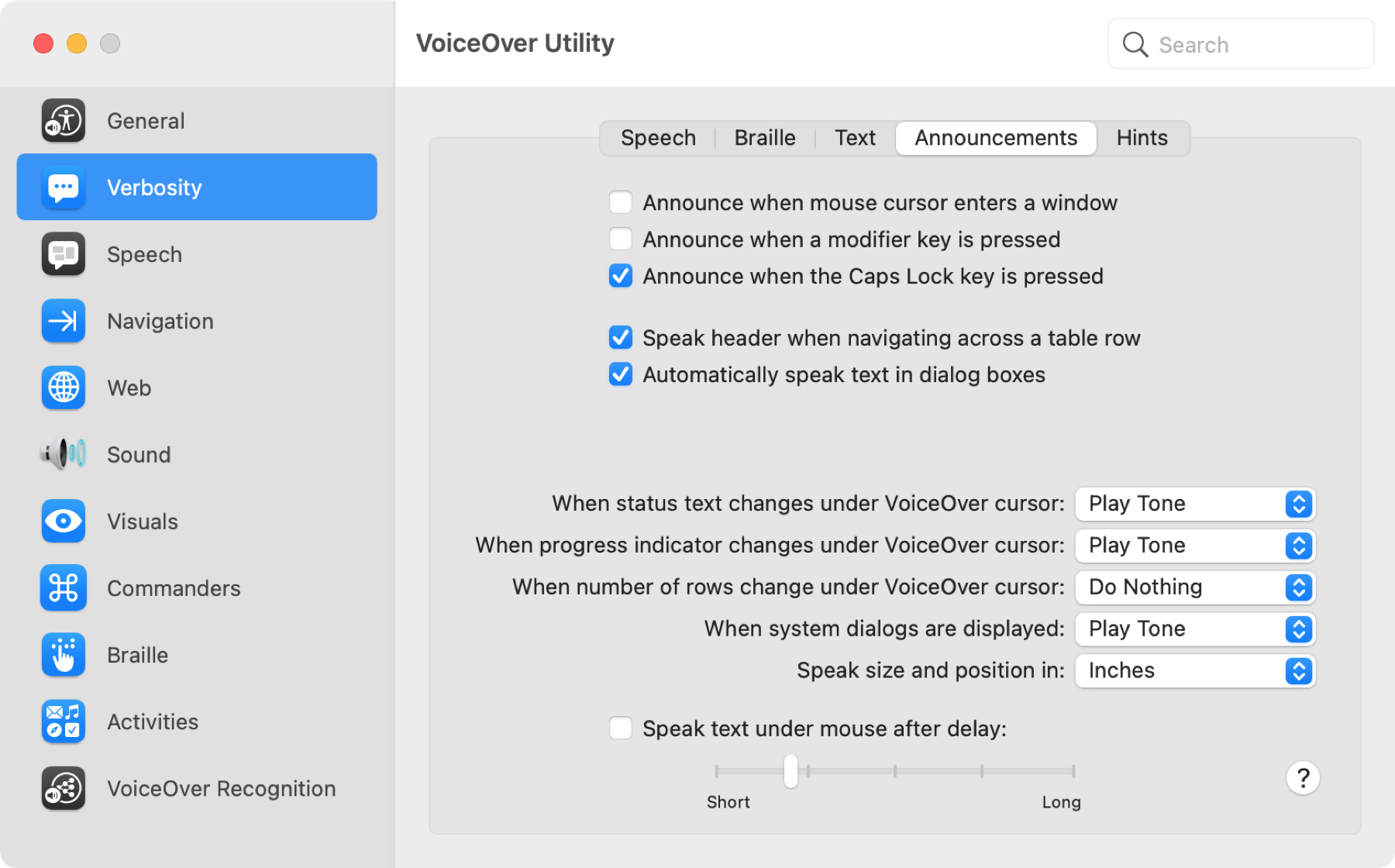This screenshot has height=868, width=1395.
Task: Select the Speech bubble icon in sidebar
Action: [x=64, y=254]
